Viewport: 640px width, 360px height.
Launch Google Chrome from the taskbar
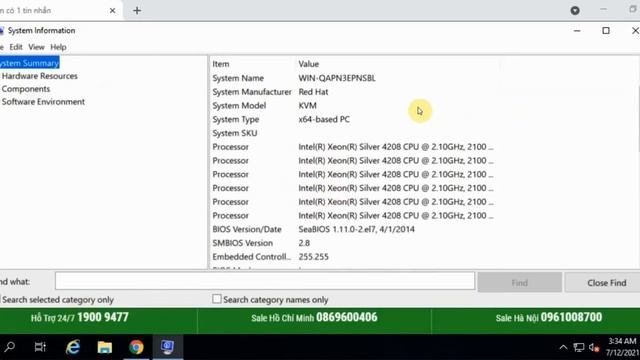tap(136, 347)
